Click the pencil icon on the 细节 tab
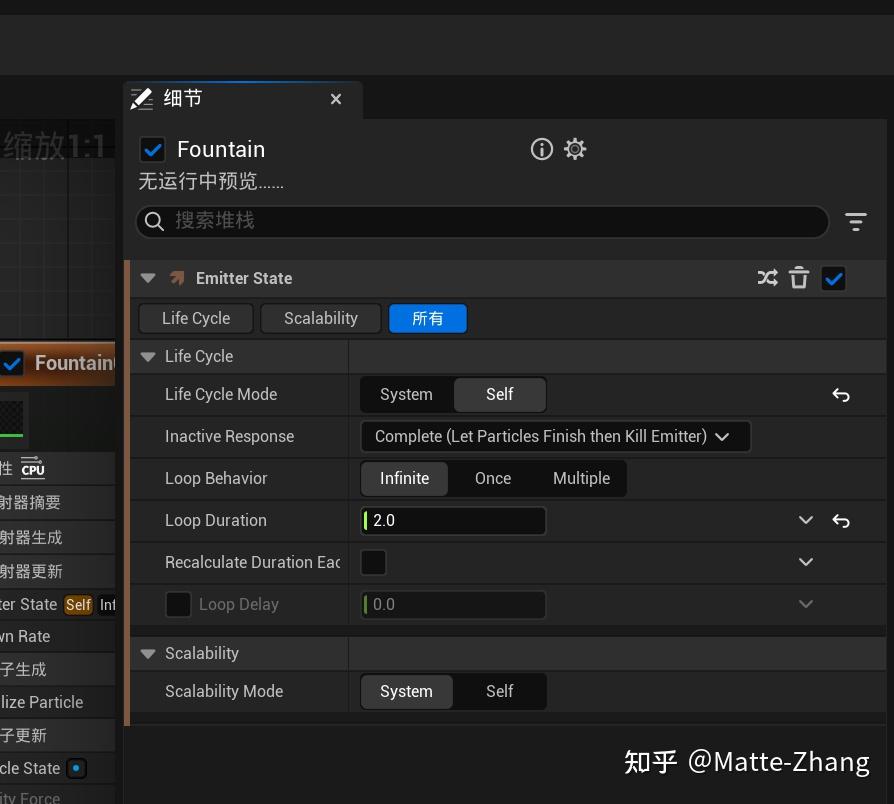 141,98
